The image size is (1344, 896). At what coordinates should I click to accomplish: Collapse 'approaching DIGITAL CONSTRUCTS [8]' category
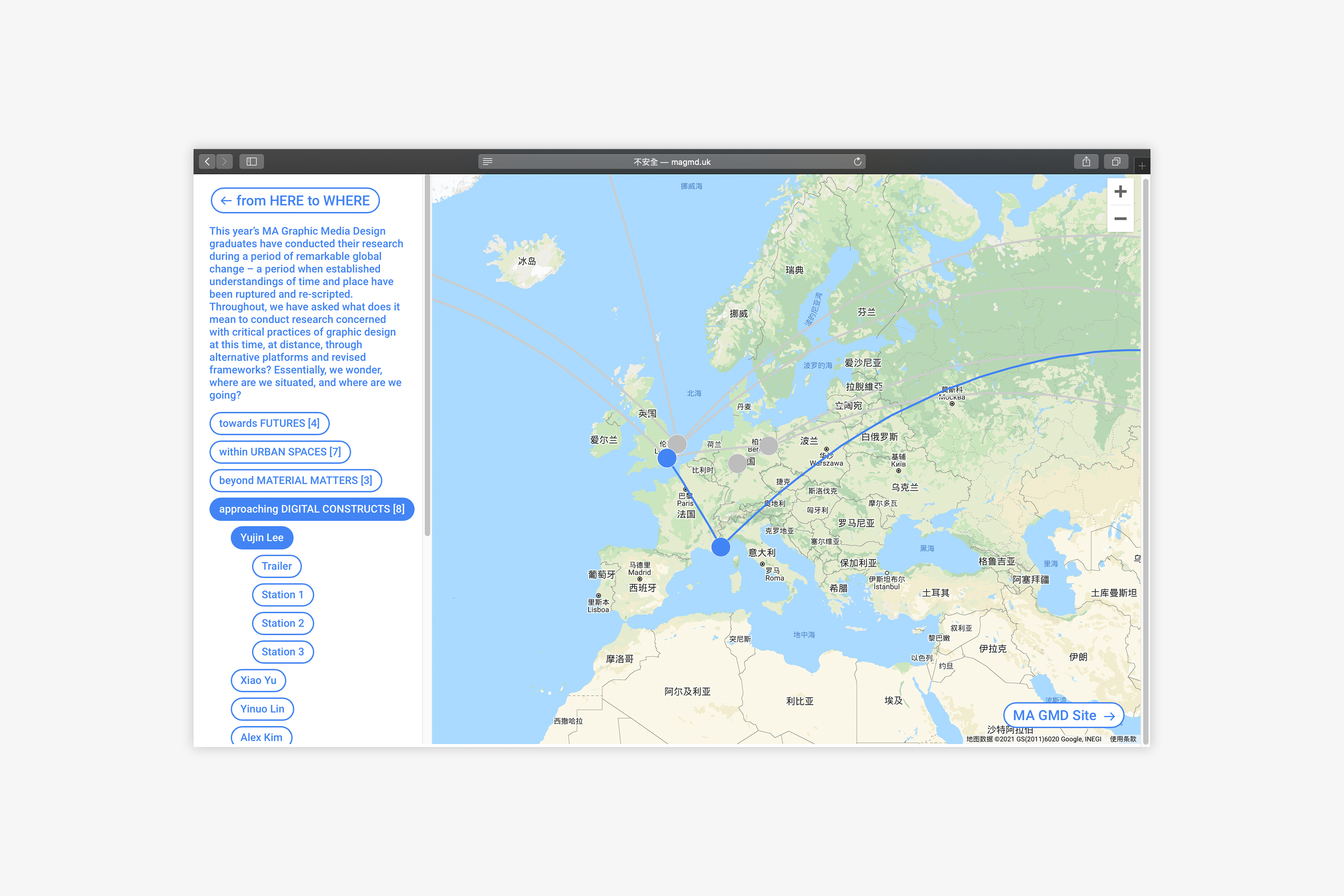tap(311, 509)
